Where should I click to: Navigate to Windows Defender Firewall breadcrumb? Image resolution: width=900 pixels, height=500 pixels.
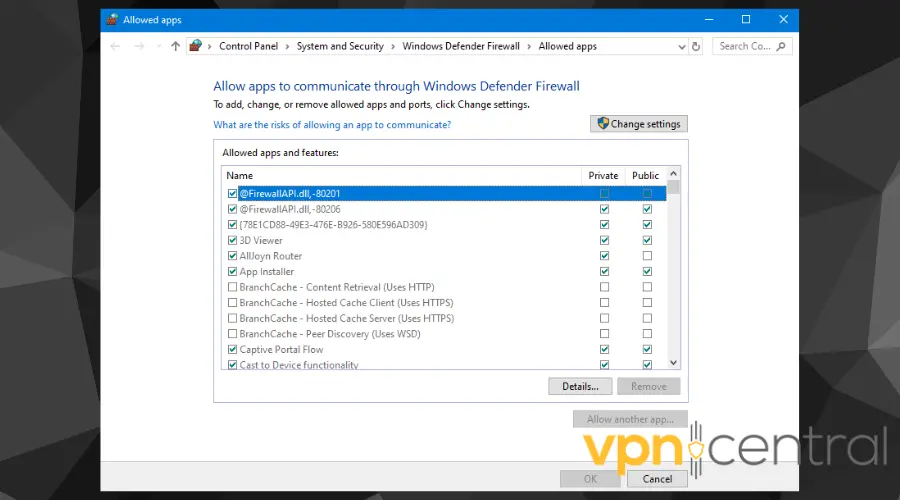(x=460, y=46)
